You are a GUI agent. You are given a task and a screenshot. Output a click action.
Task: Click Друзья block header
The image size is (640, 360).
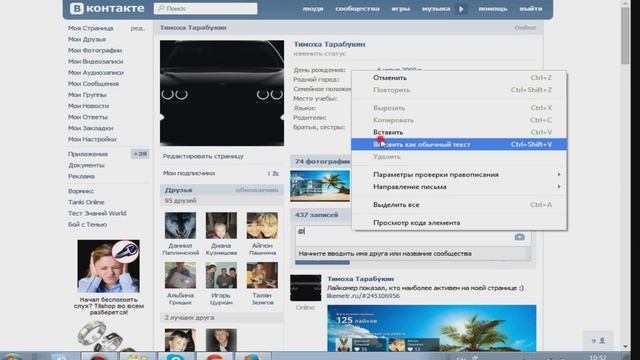pyautogui.click(x=178, y=190)
